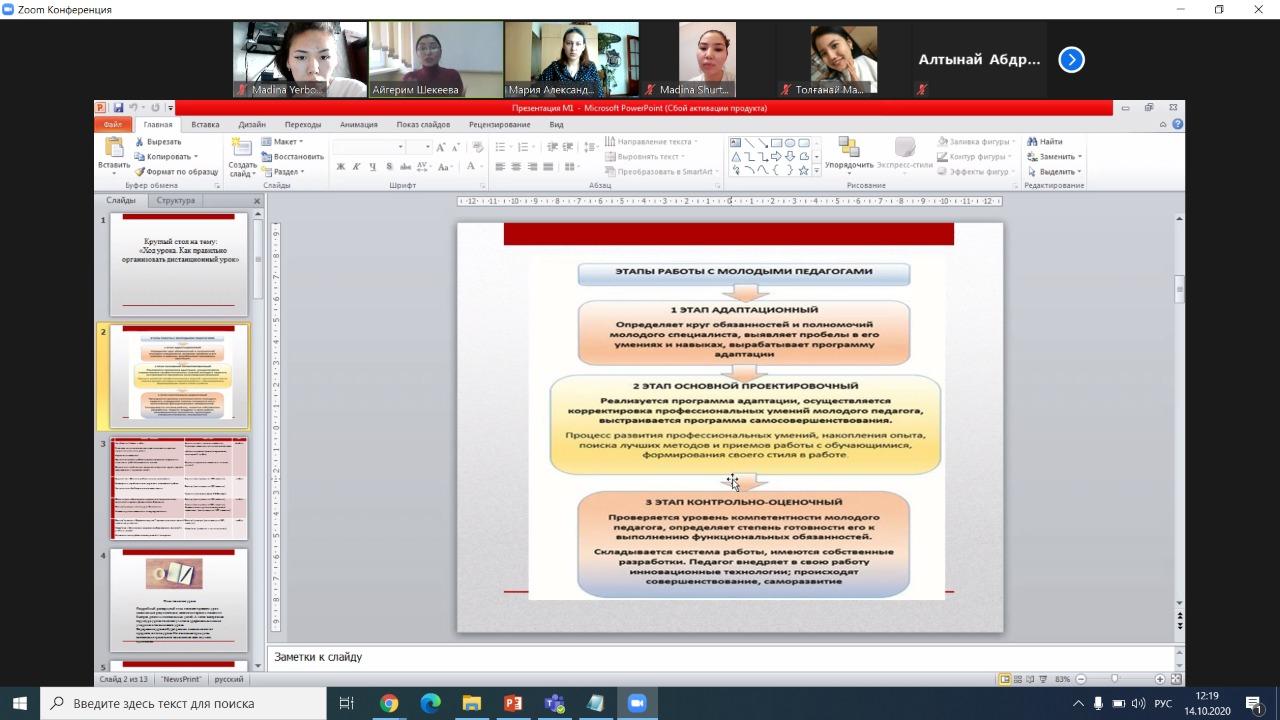Select the Упорядочить (Arrange) icon
Screen dimensions: 1280x720
point(848,151)
